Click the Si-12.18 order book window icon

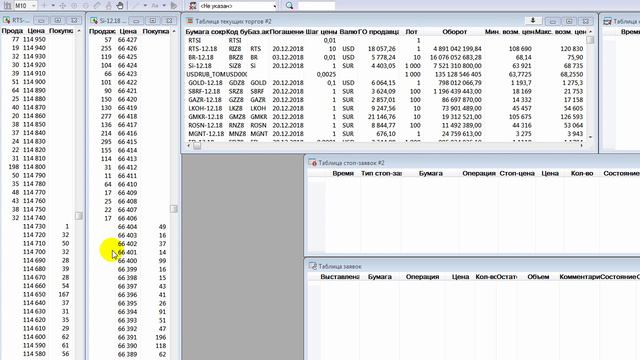(x=94, y=20)
